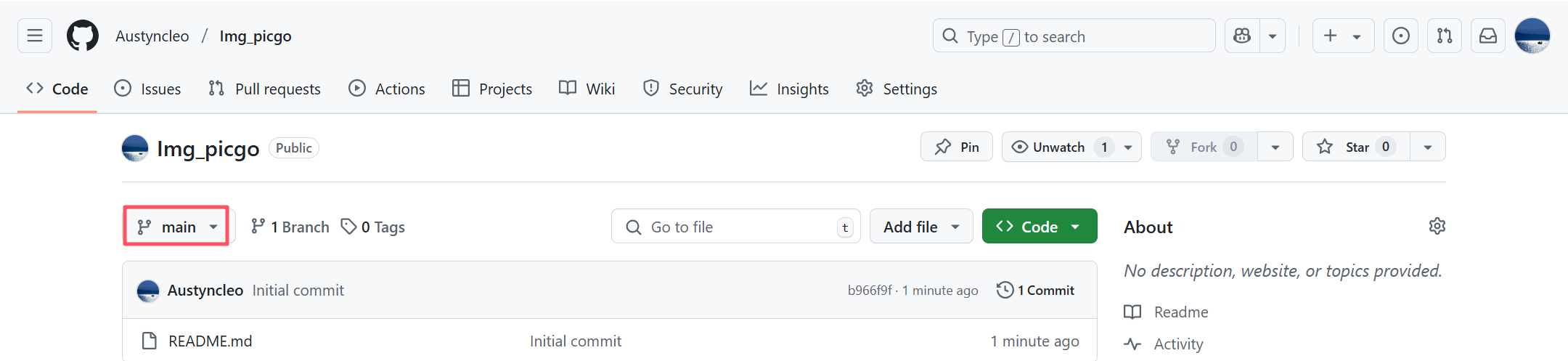
Task: Toggle the Unwatch notifications button
Action: pos(1058,147)
